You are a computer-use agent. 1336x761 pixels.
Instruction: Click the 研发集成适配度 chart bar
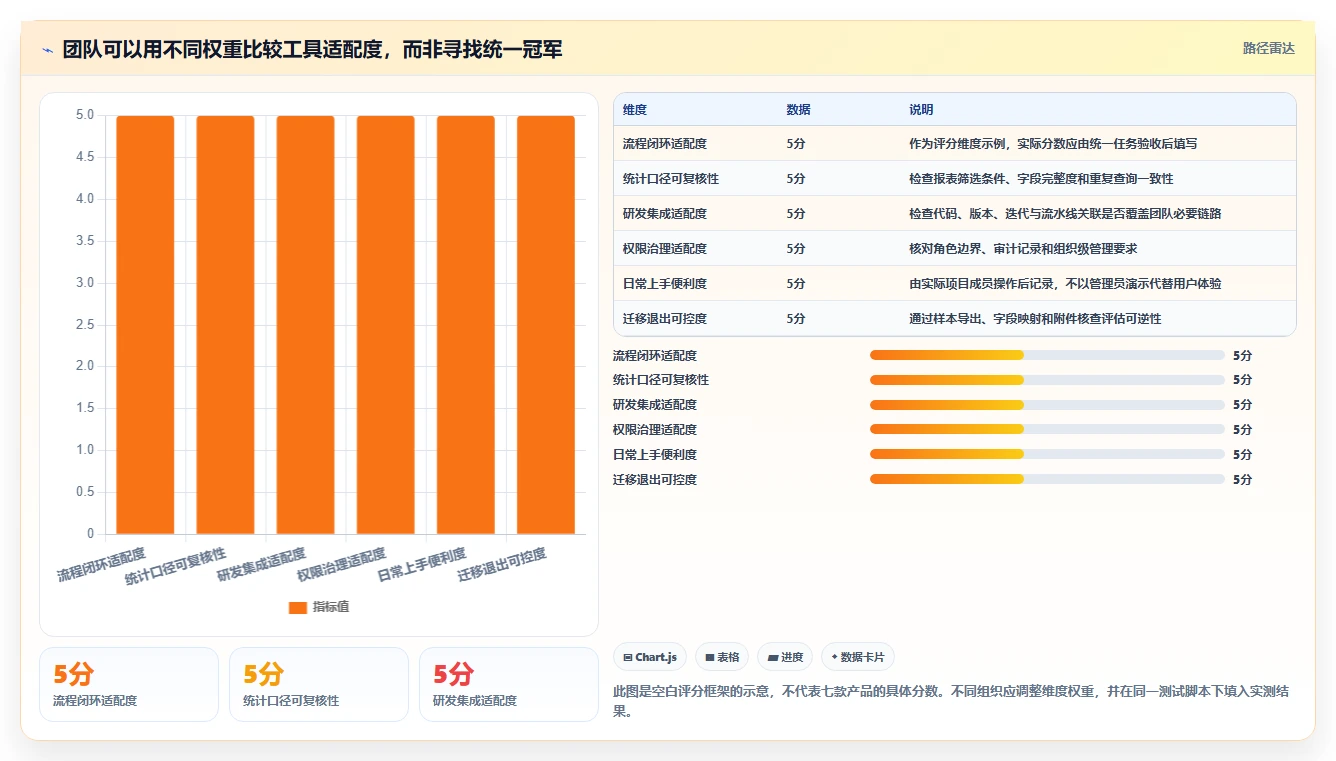point(305,325)
